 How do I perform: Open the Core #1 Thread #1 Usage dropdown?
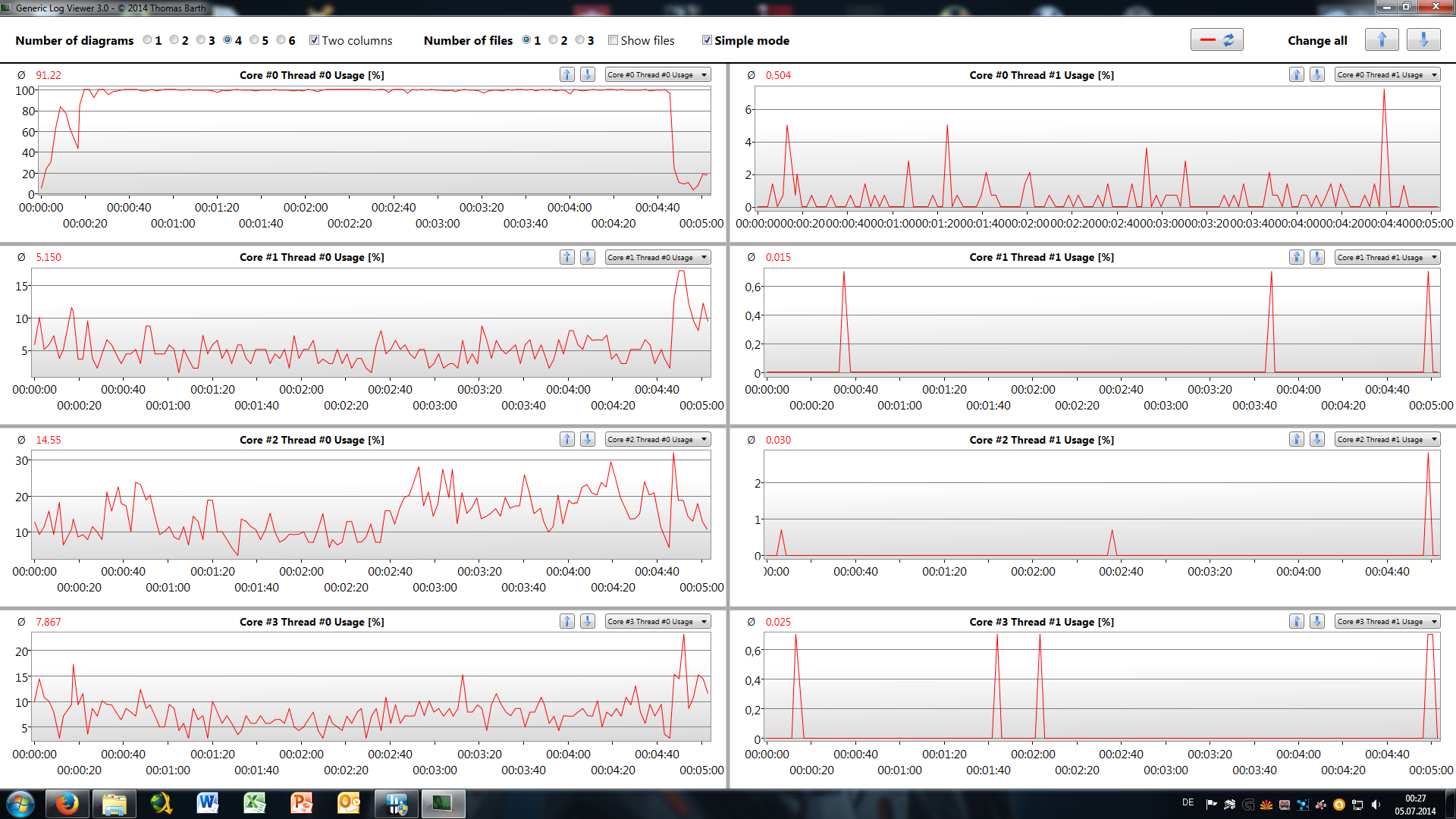(x=1387, y=257)
